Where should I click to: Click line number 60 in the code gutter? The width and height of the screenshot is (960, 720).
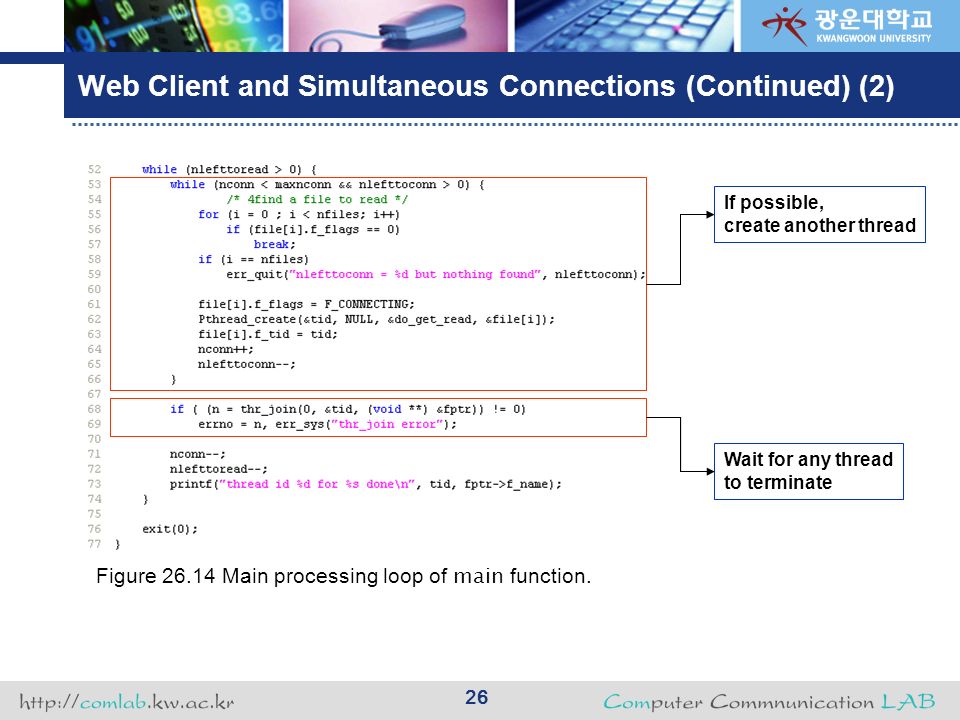point(94,289)
